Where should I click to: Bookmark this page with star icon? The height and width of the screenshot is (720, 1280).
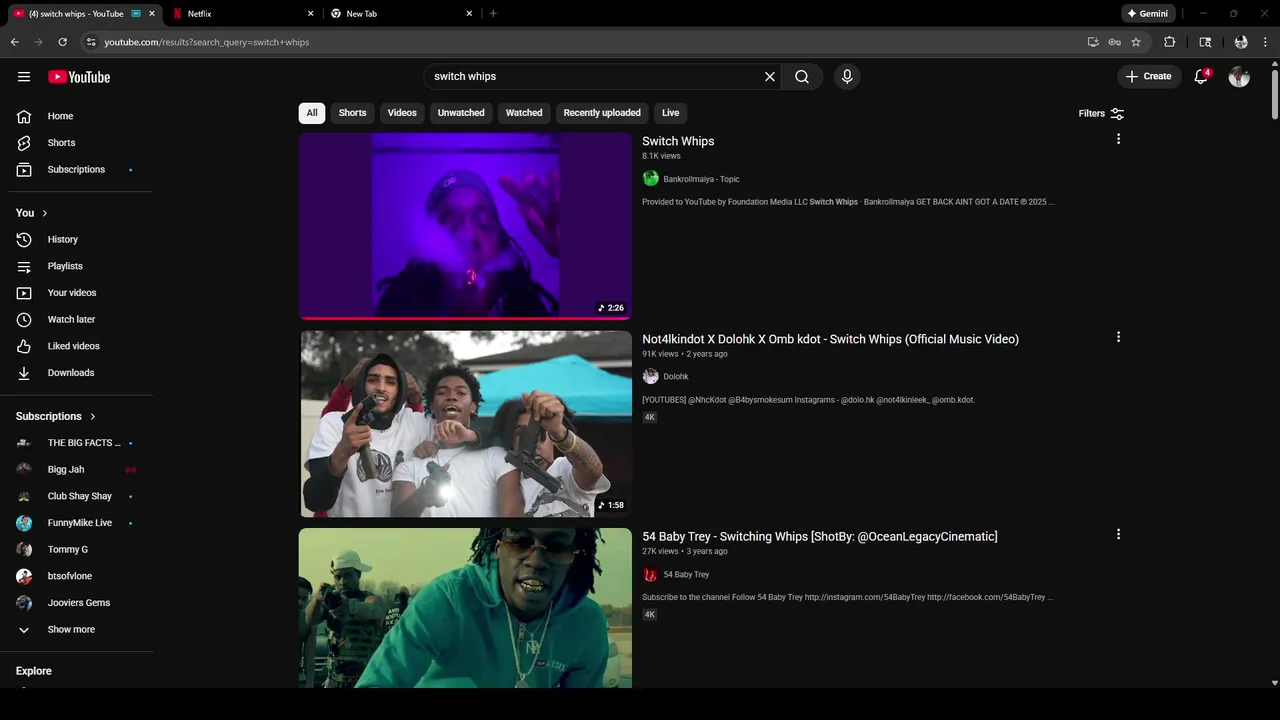1136,42
